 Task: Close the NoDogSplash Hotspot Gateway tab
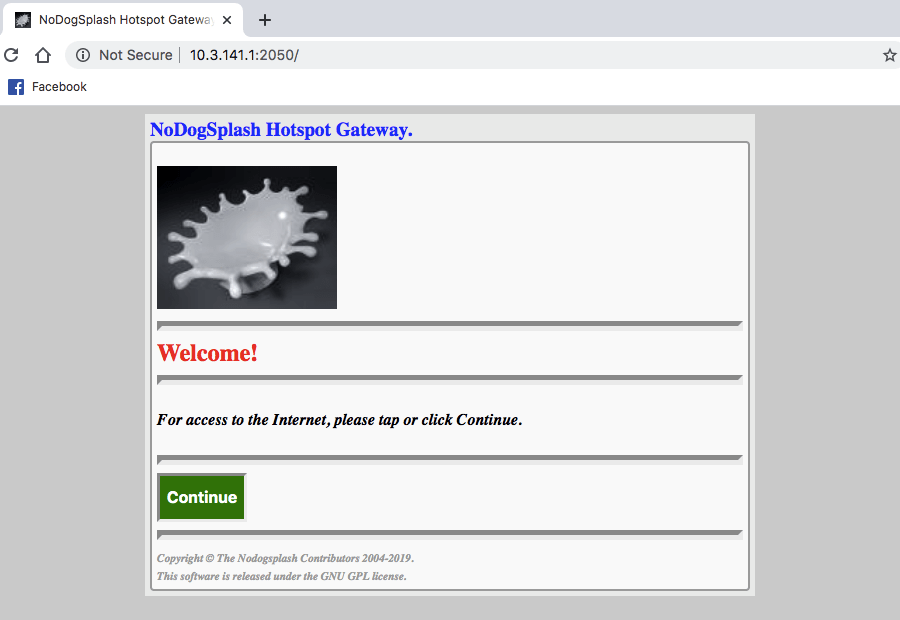point(225,18)
